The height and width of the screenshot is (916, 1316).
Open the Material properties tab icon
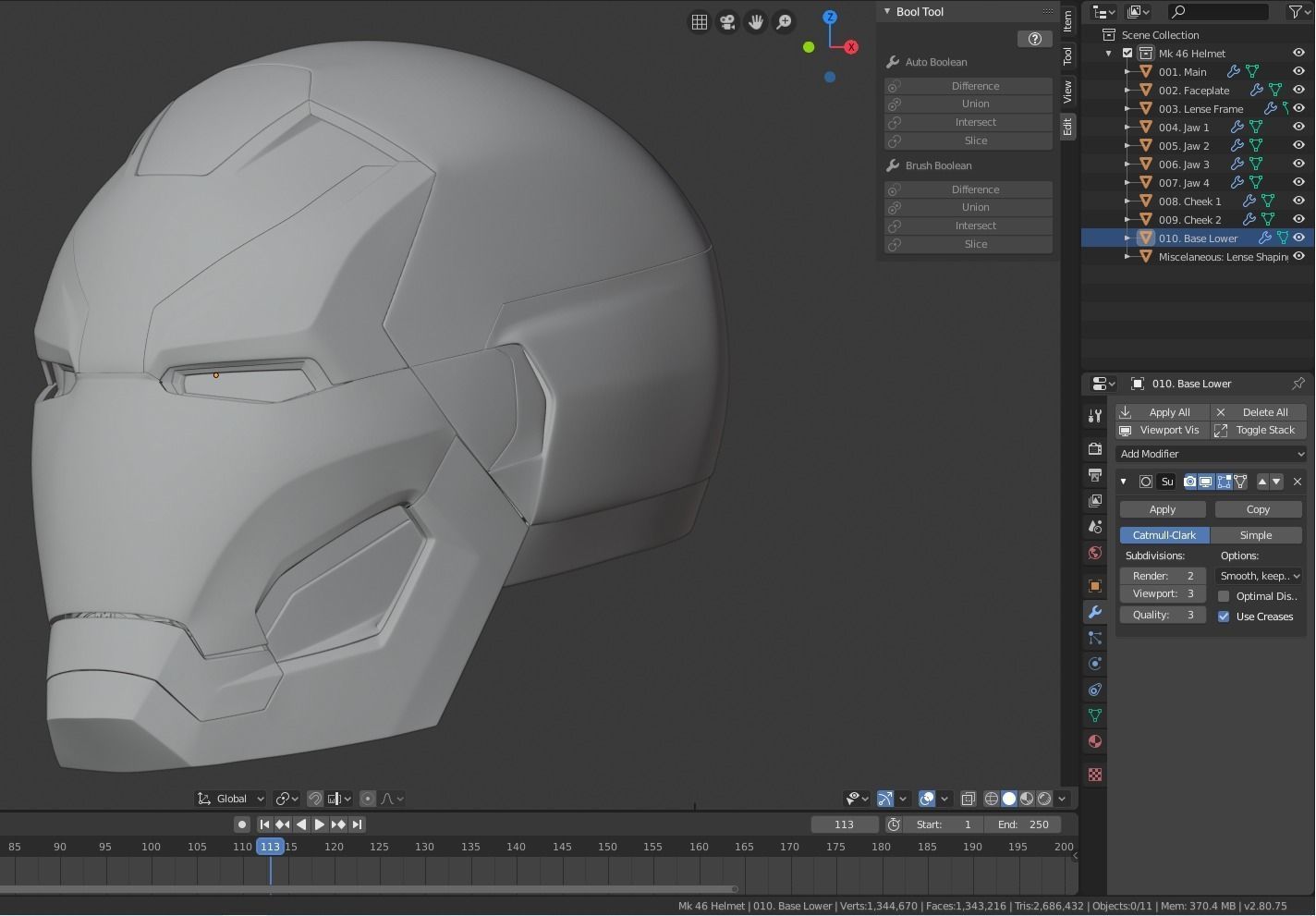coord(1095,741)
